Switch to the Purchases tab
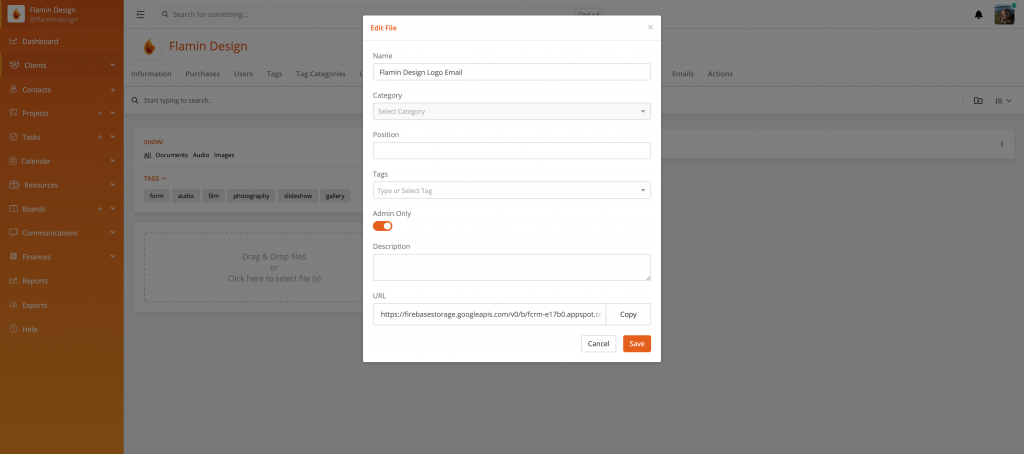Image resolution: width=1024 pixels, height=454 pixels. 202,74
